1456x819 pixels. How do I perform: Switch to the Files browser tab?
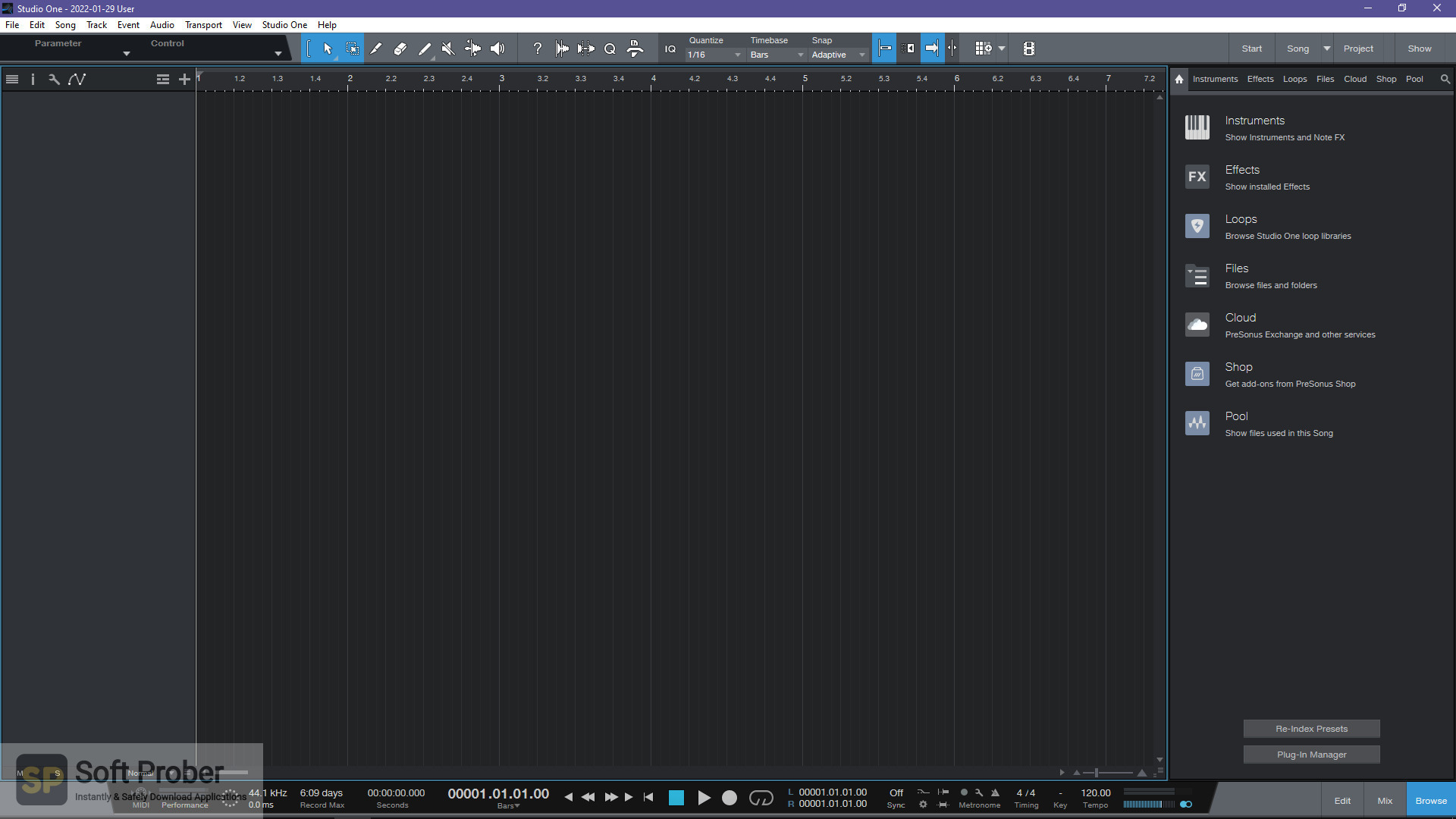(x=1325, y=79)
